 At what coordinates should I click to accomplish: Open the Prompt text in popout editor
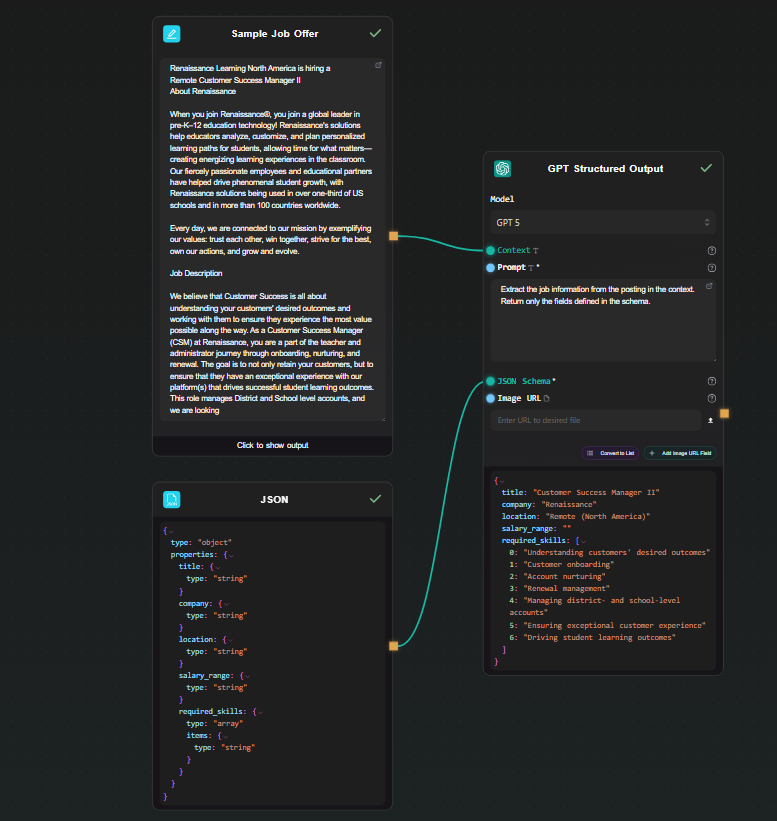pyautogui.click(x=709, y=286)
